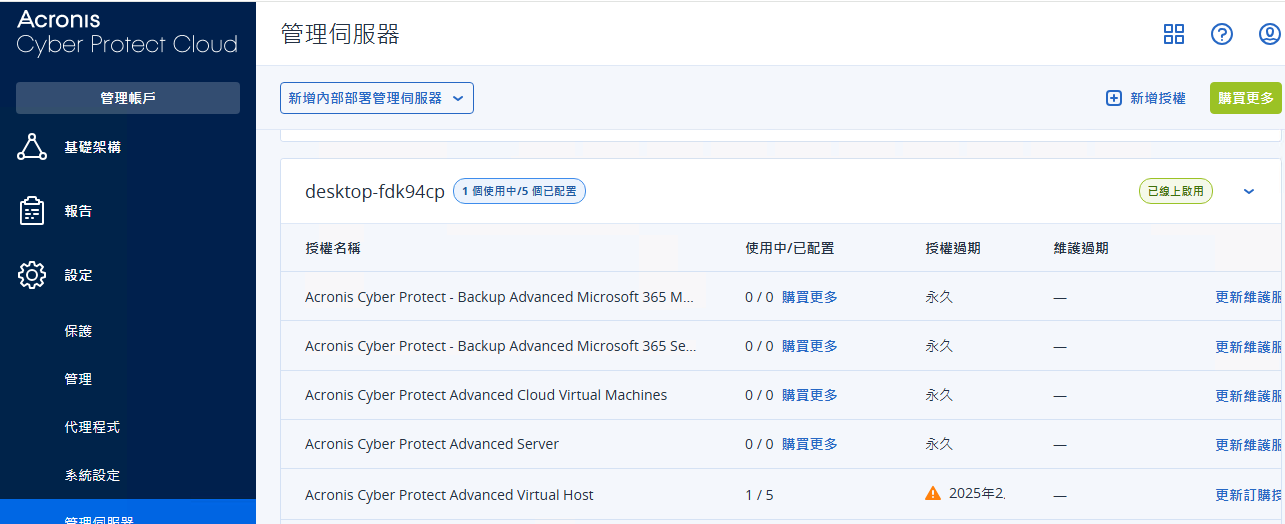Screen dimensions: 1285x524
Task: Open the 新增內部部署管理伺服器 dropdown
Action: (377, 98)
